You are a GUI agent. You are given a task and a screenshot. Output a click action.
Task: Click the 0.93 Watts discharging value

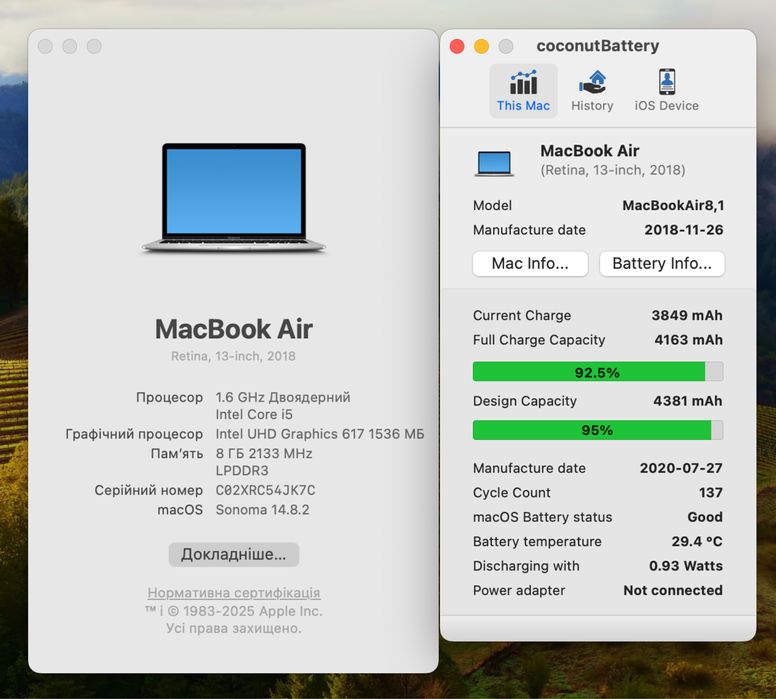click(685, 566)
